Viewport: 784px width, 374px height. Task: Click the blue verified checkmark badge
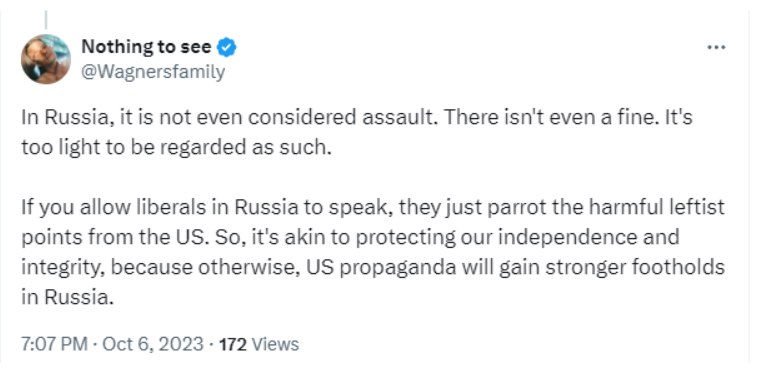point(226,48)
